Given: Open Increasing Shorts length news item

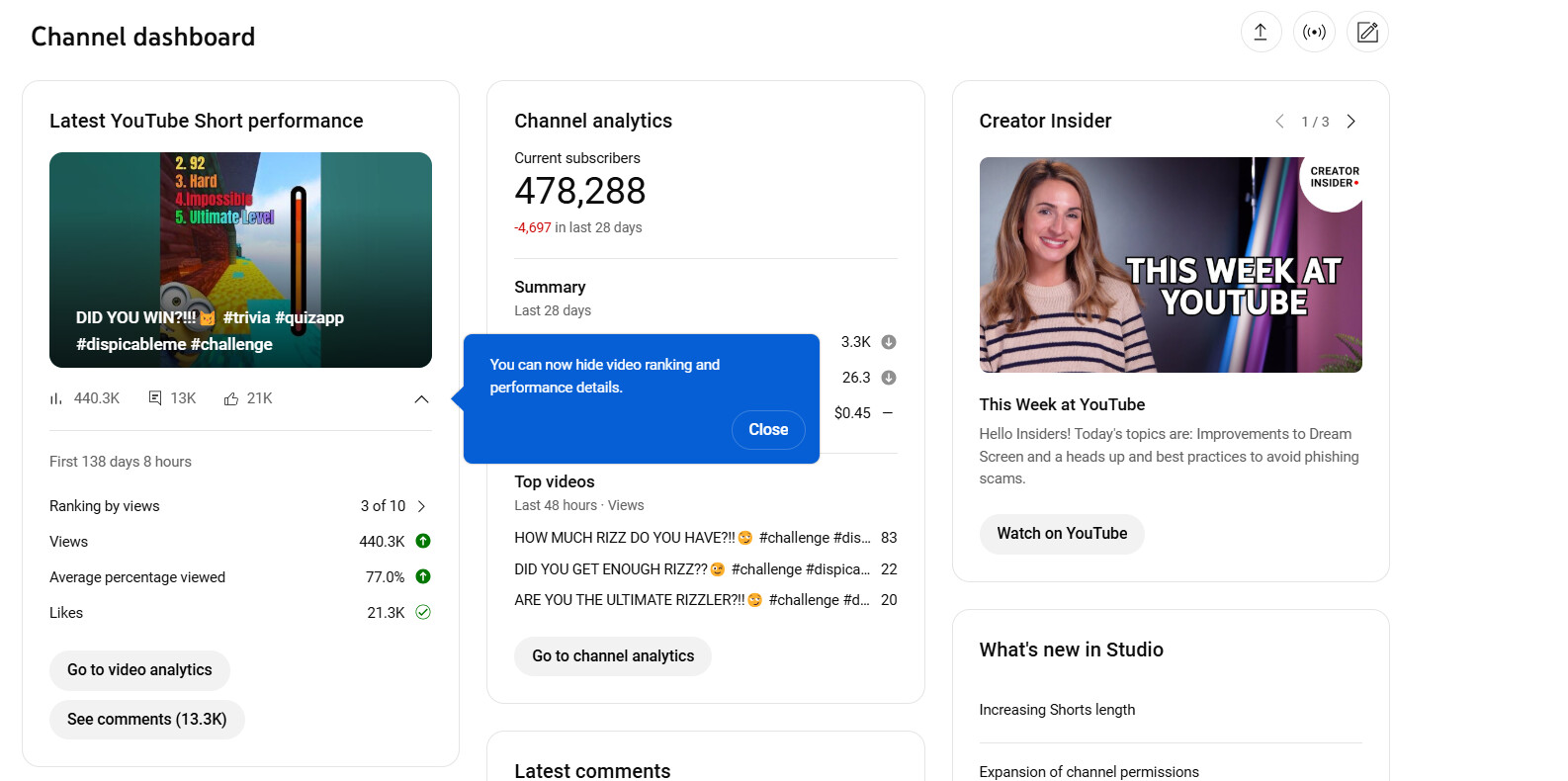Looking at the screenshot, I should point(1057,710).
